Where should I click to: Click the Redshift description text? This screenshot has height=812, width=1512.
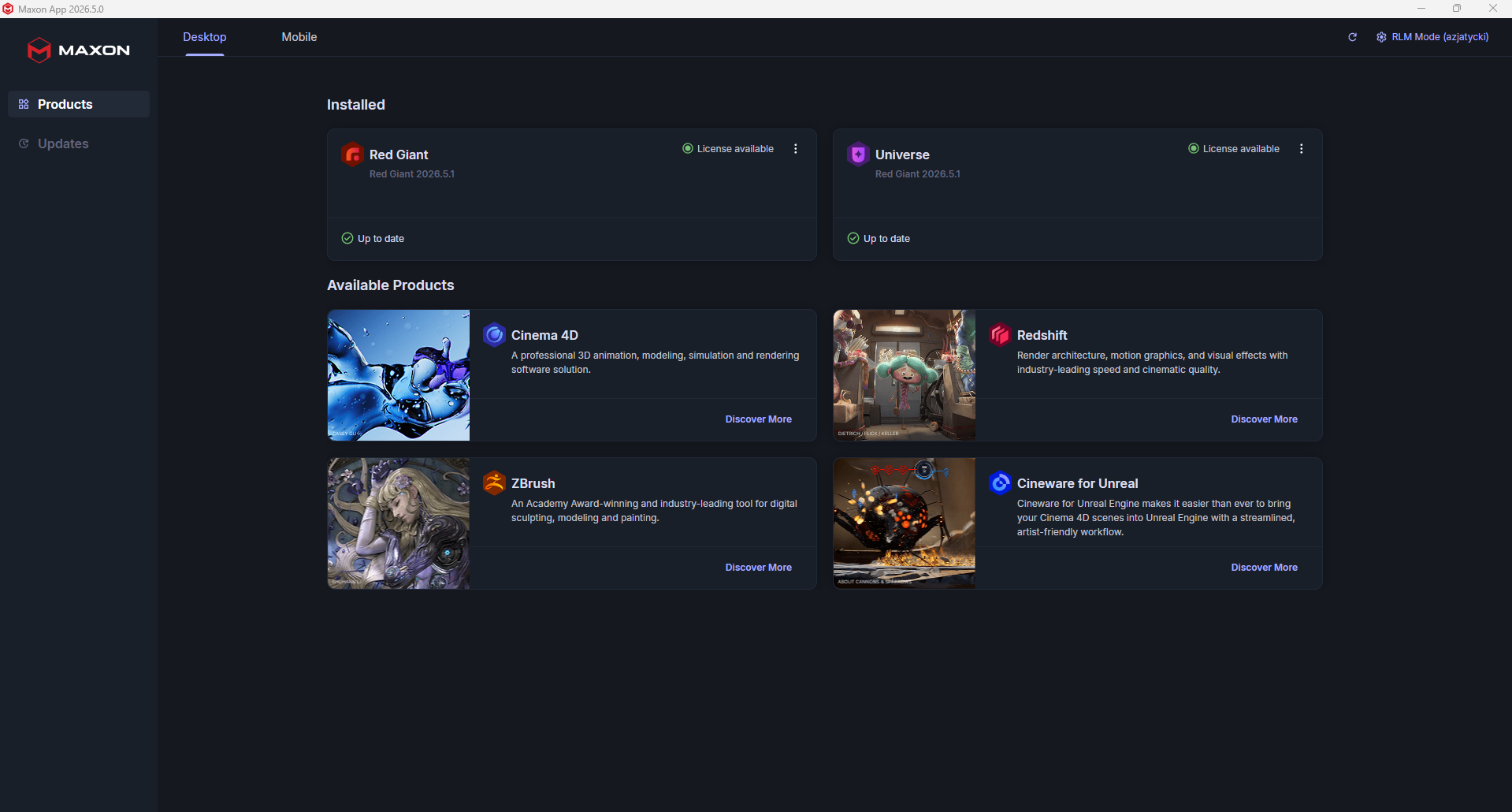point(1153,363)
